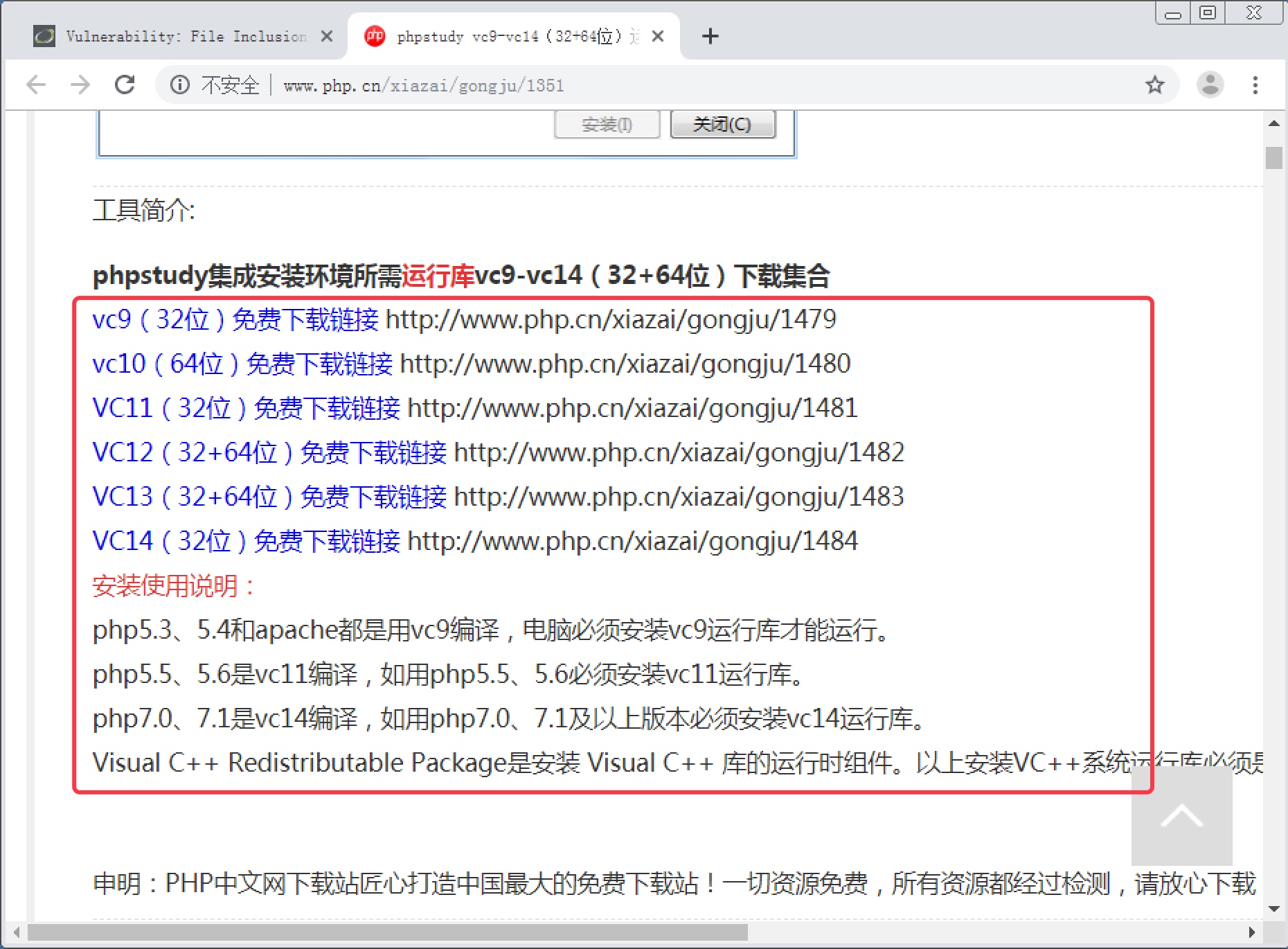This screenshot has height=949, width=1288.
Task: Click the line starting with php7.0、7.1是vc14编译
Action: point(510,719)
